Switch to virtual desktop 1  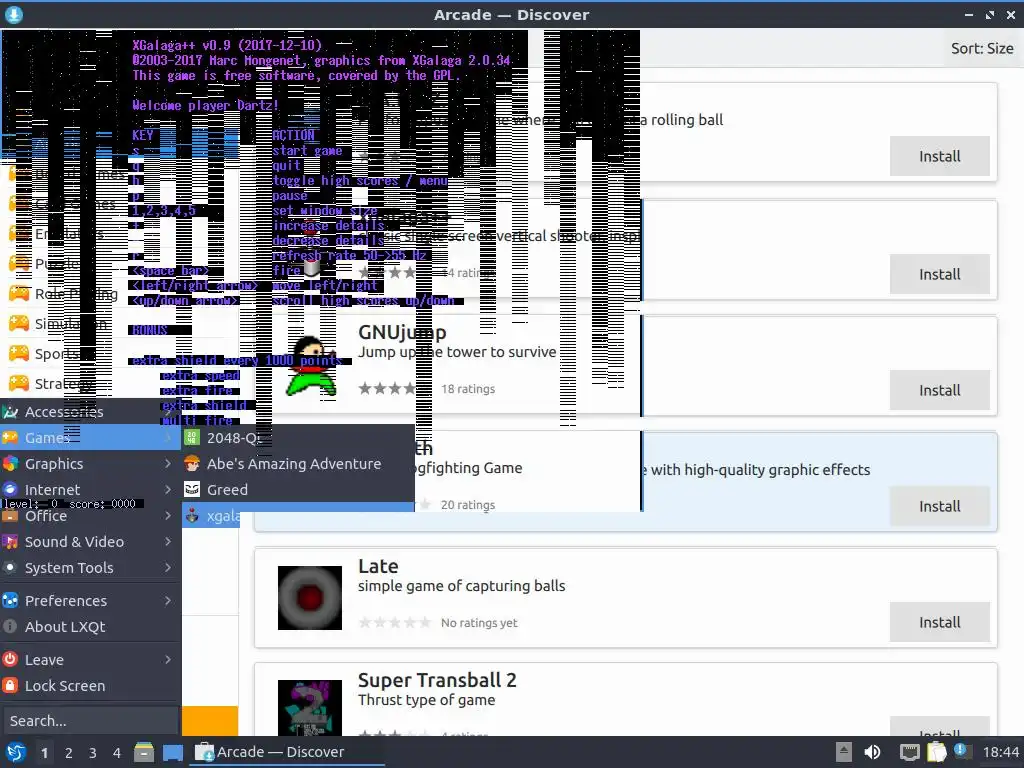tap(44, 753)
